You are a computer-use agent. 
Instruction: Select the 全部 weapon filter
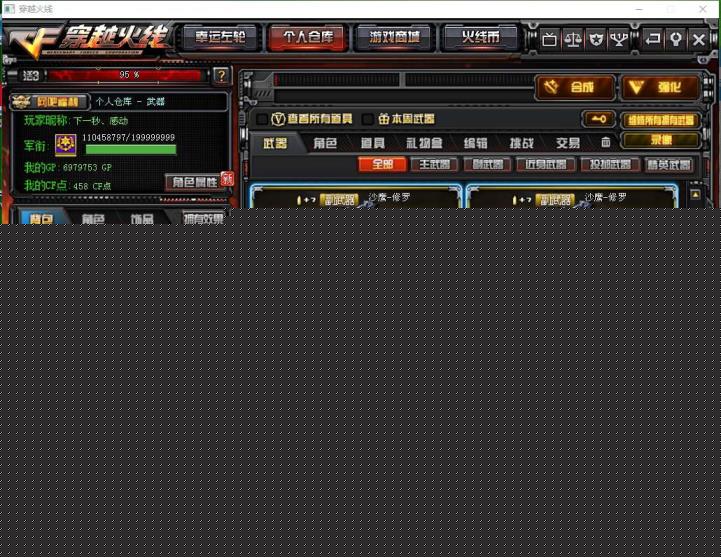pyautogui.click(x=382, y=164)
